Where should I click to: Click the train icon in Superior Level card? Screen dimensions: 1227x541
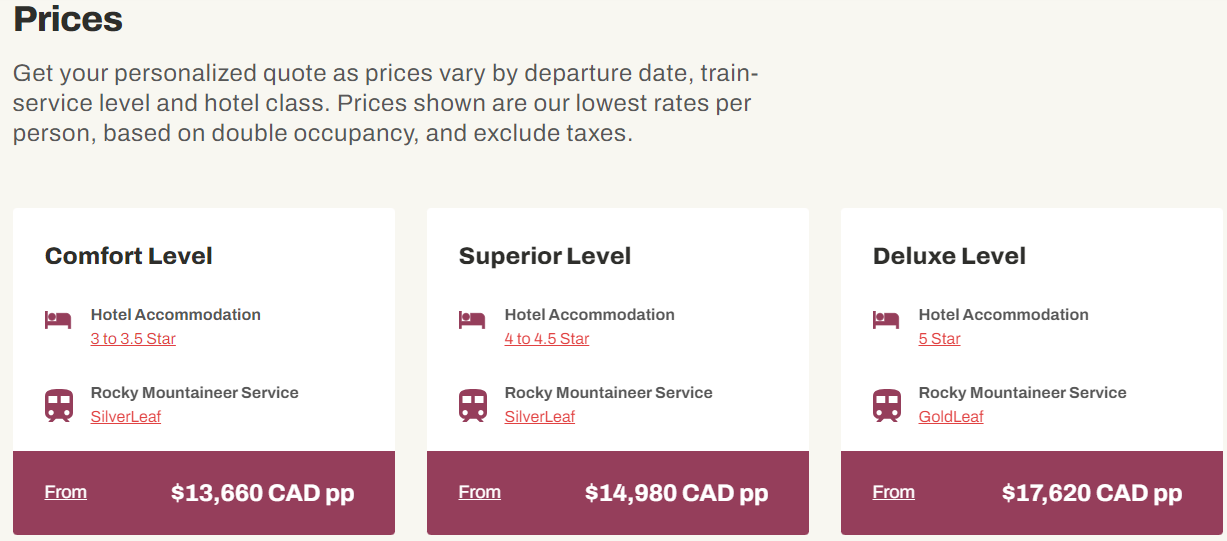point(473,405)
